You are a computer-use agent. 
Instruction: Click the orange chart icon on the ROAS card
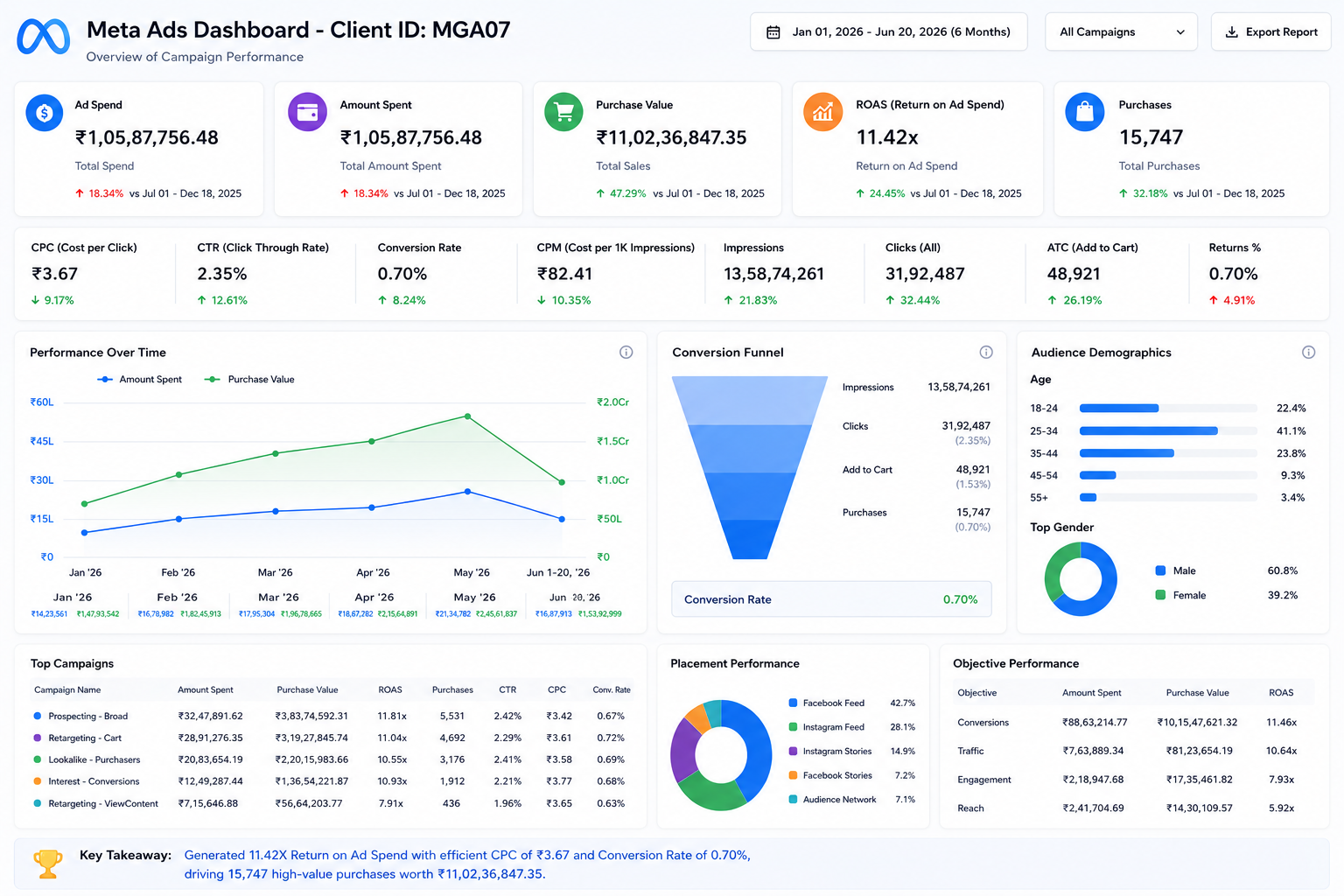point(823,112)
